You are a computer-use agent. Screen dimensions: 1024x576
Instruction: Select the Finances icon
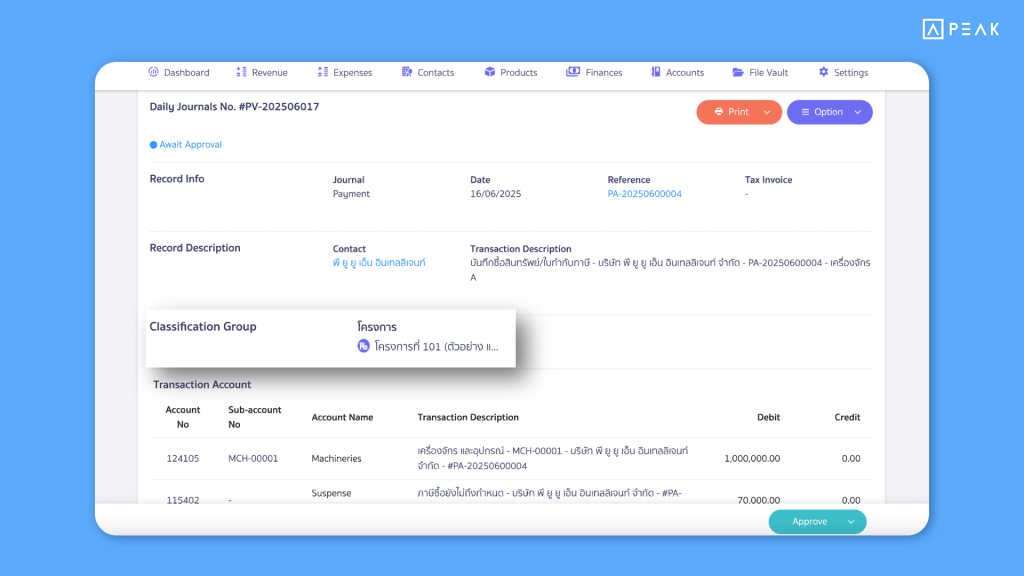click(x=572, y=71)
